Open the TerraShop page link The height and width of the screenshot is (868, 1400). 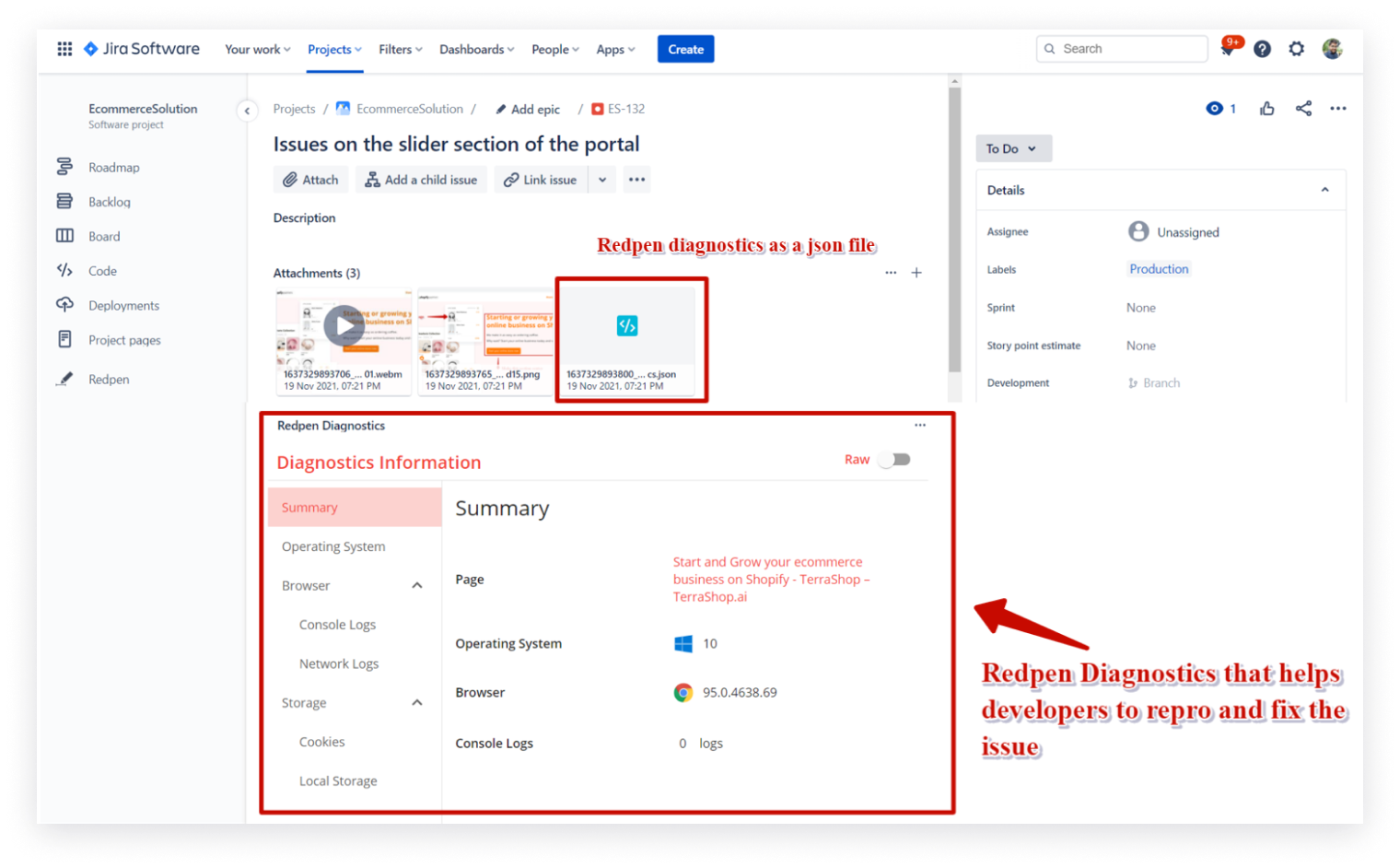(771, 580)
